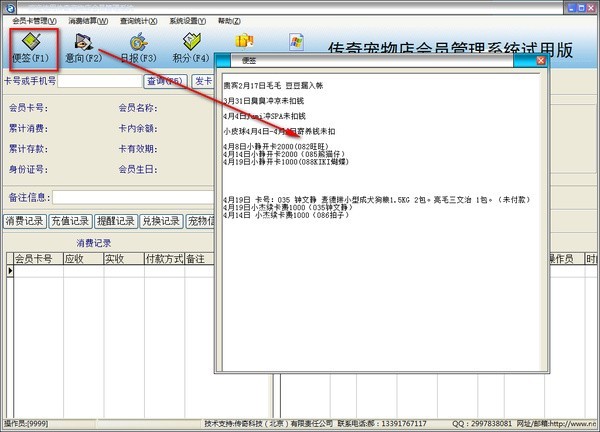Click the 卡内余额 field label
Screen dimensions: 600x432
pos(138,129)
